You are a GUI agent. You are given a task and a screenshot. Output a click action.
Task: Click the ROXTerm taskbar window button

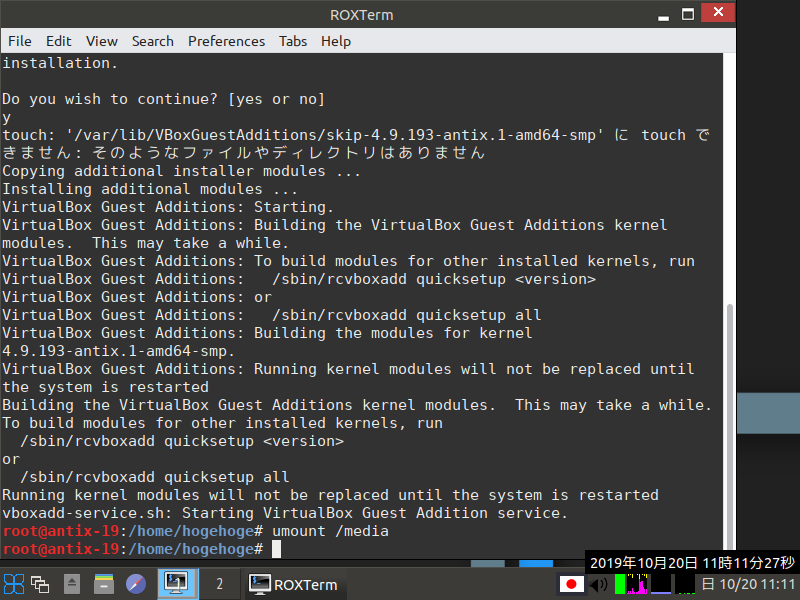(294, 585)
